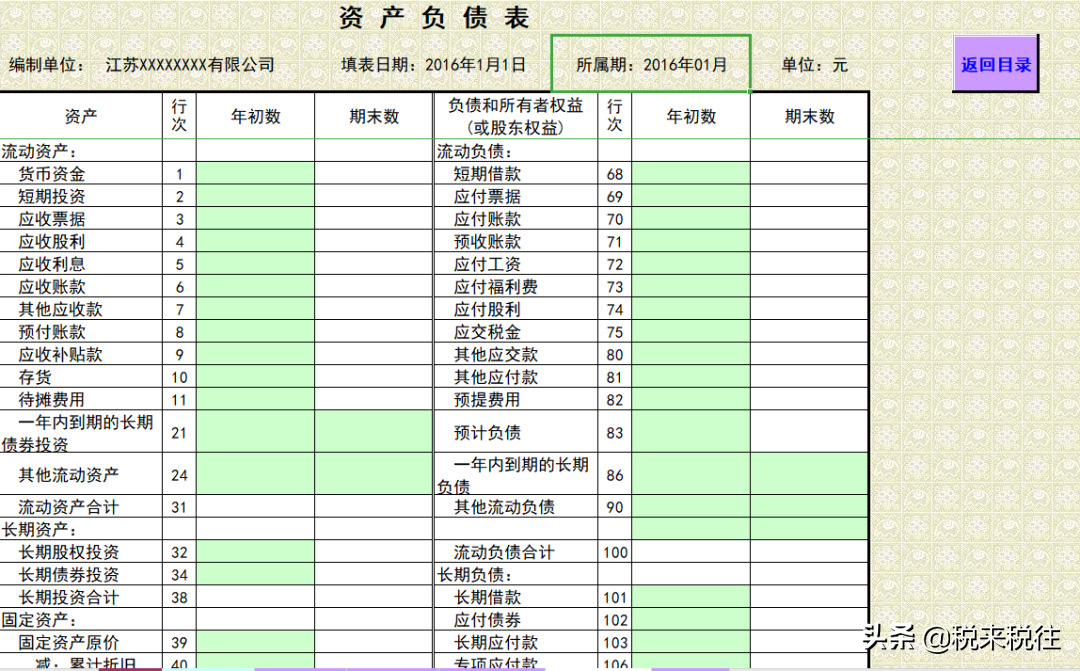Click the 应收账款 年初数 input cell
The width and height of the screenshot is (1080, 671).
255,286
